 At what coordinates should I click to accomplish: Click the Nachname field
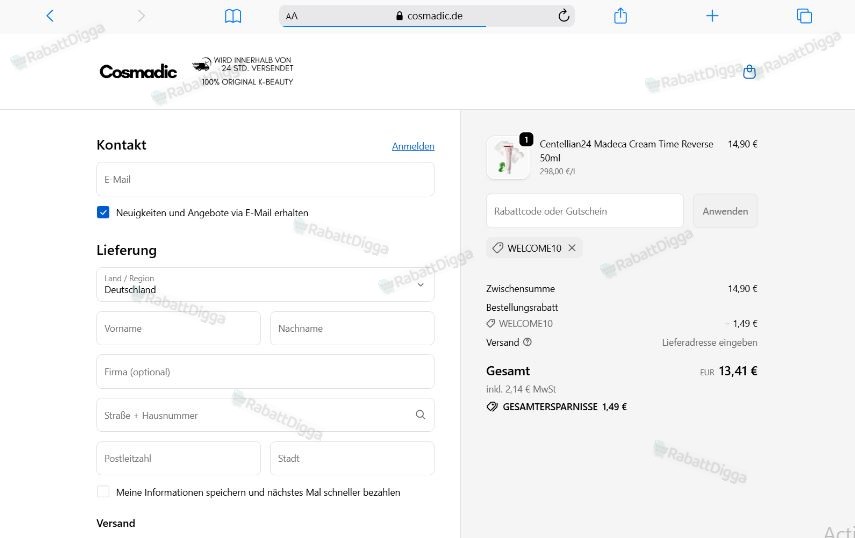(x=352, y=328)
